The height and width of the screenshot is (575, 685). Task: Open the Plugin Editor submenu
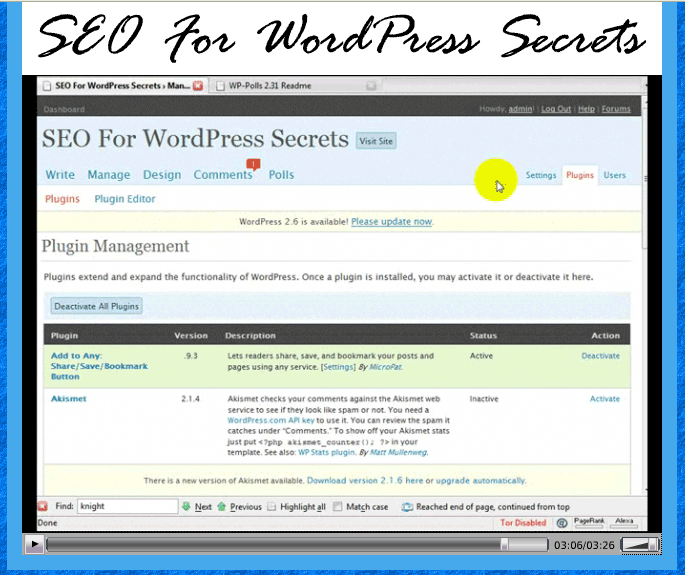[125, 199]
